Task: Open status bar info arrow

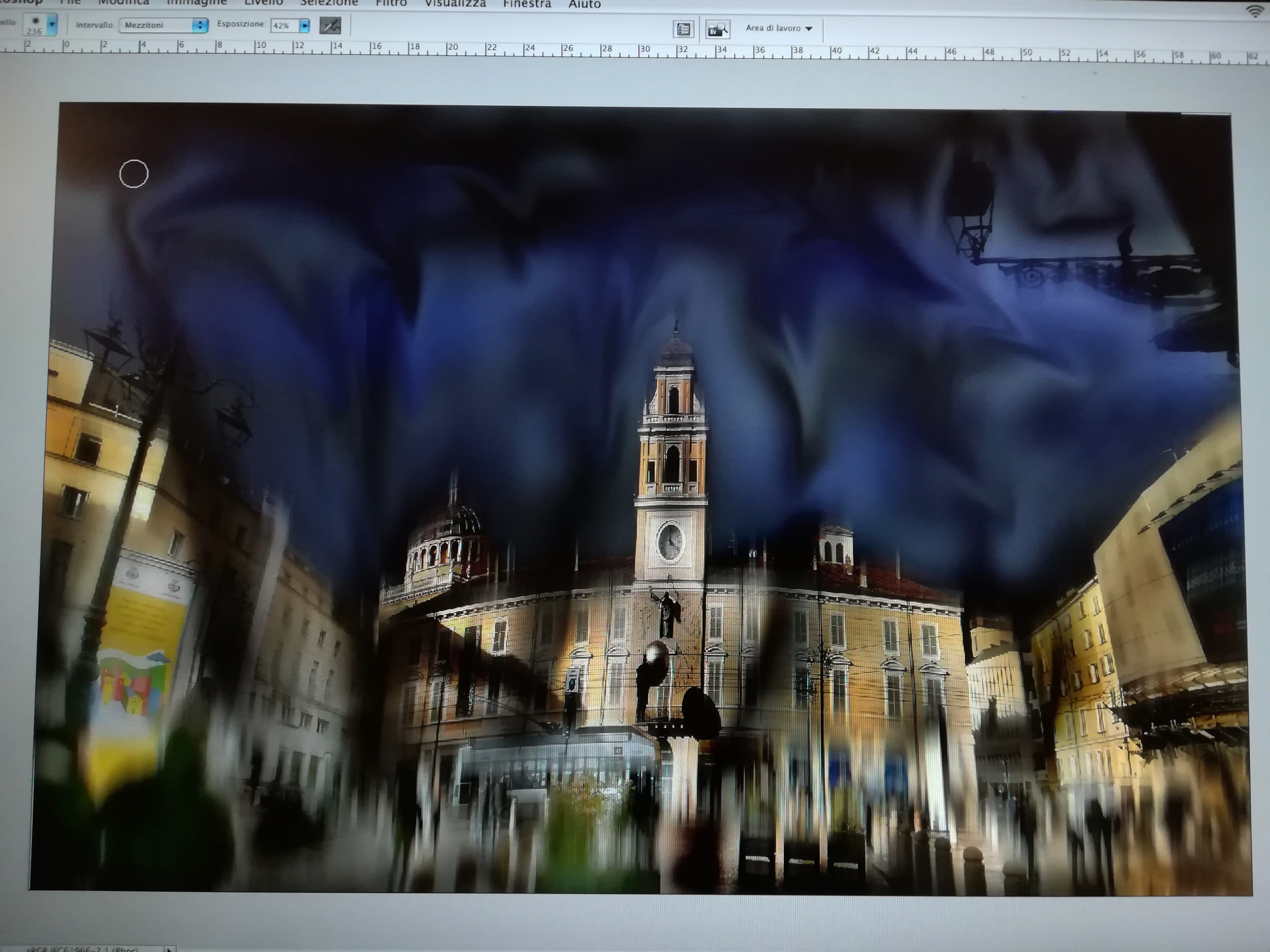Action: point(168,948)
